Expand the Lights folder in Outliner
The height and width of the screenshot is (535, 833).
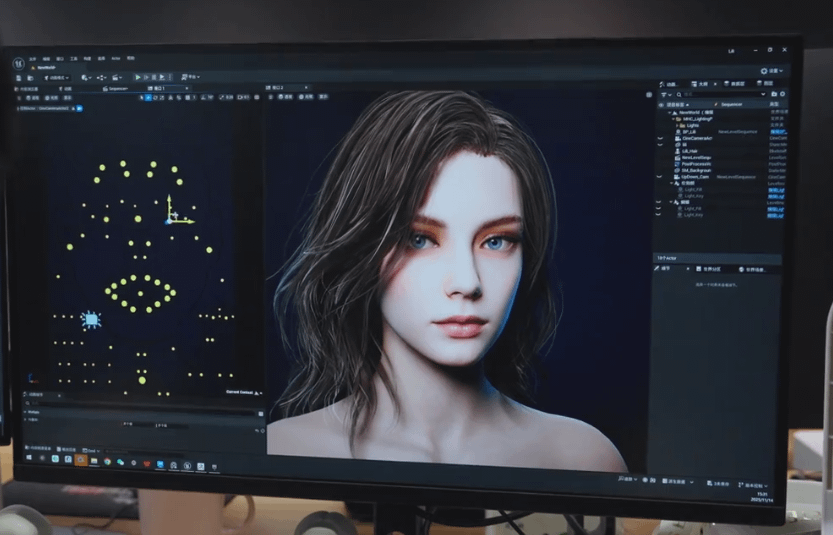coord(677,125)
